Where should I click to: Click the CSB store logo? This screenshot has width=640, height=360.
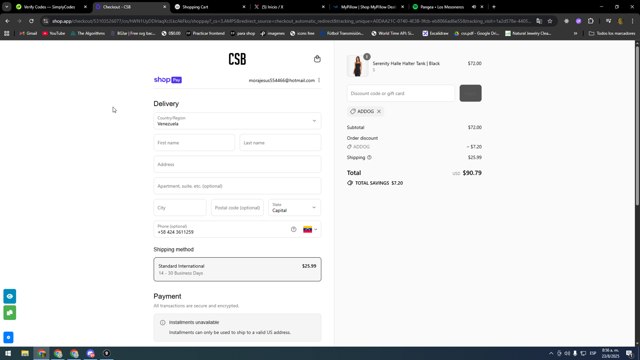coord(237,59)
